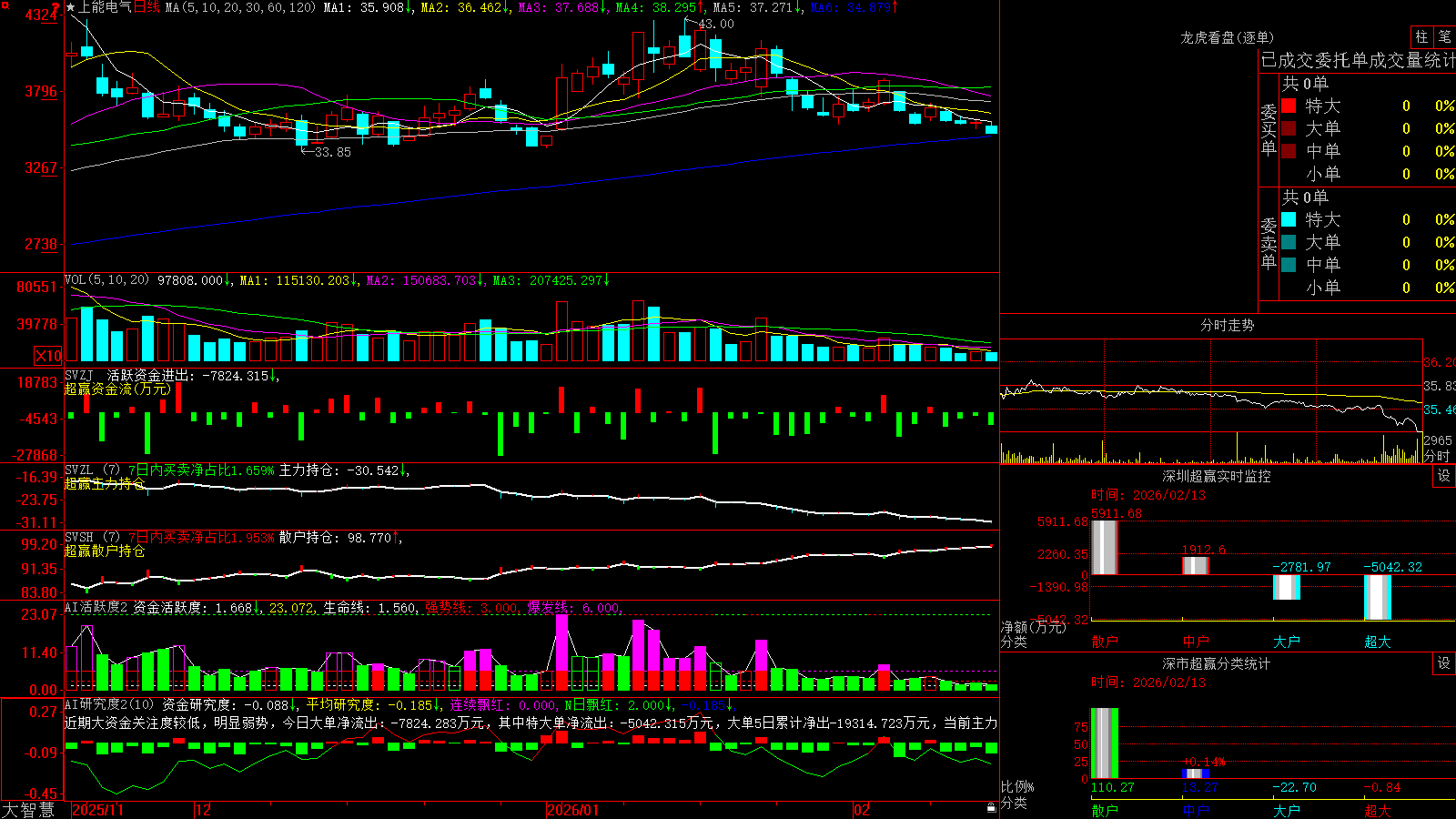Click the 超赢资金流(万元) label

[117, 389]
